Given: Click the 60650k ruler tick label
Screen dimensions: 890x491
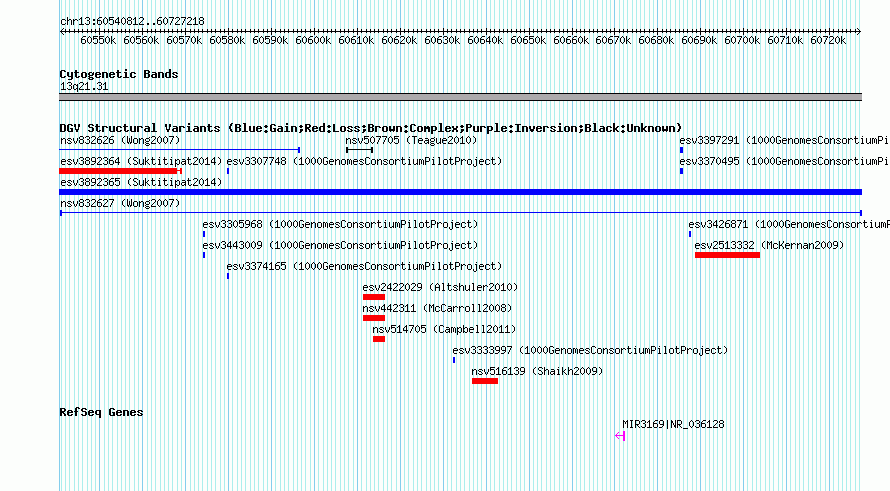Looking at the screenshot, I should click(x=528, y=40).
